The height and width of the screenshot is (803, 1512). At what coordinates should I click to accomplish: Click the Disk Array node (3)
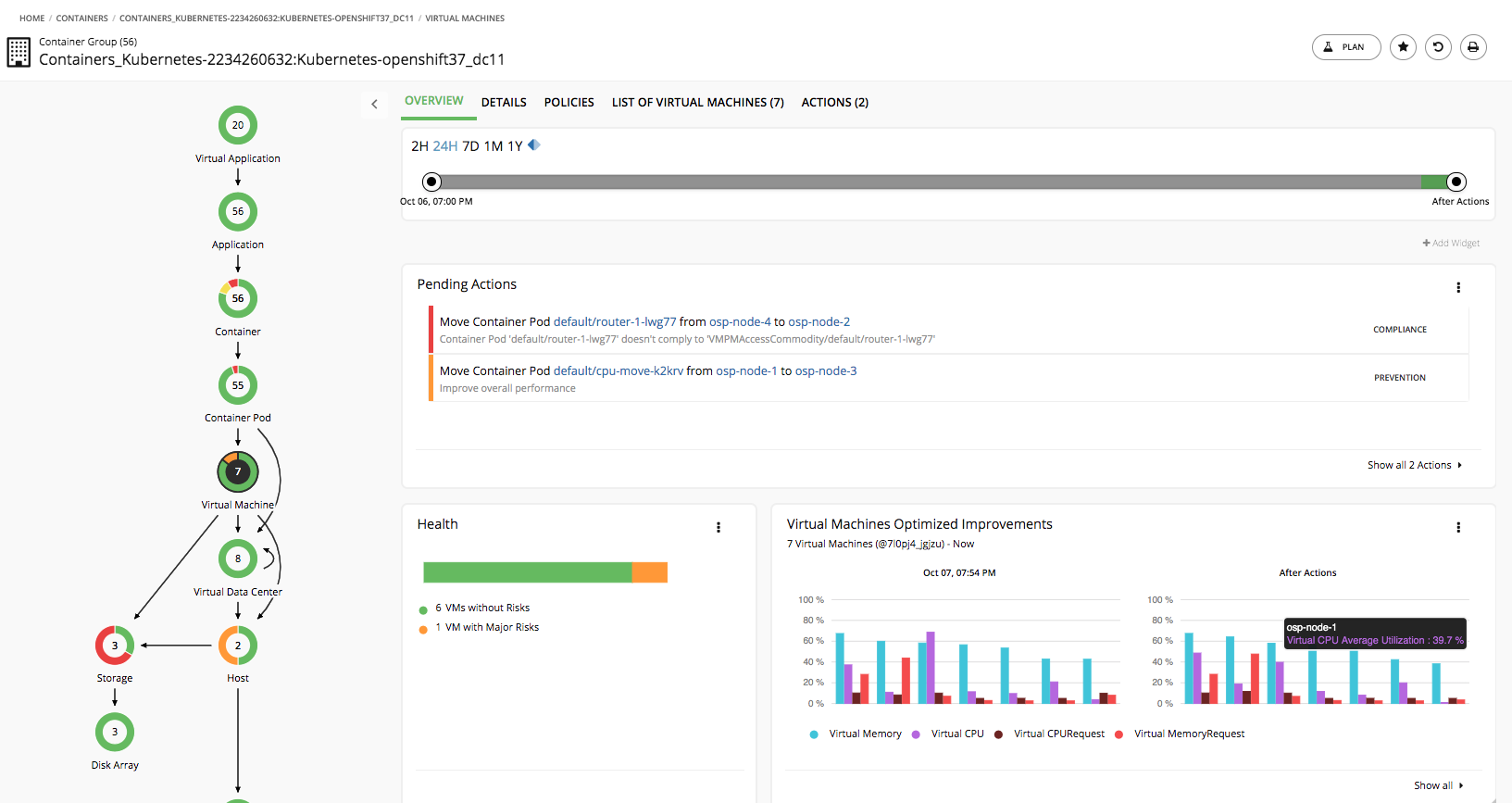(x=115, y=732)
